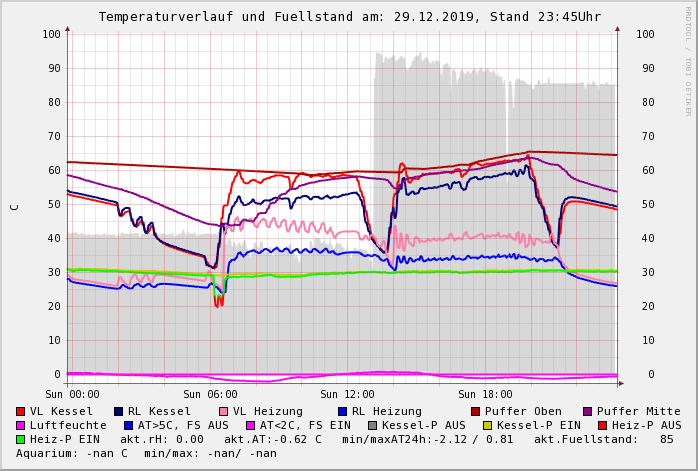The width and height of the screenshot is (698, 471).
Task: Select the pink VL Heizung legend swatch
Action: pos(223,411)
